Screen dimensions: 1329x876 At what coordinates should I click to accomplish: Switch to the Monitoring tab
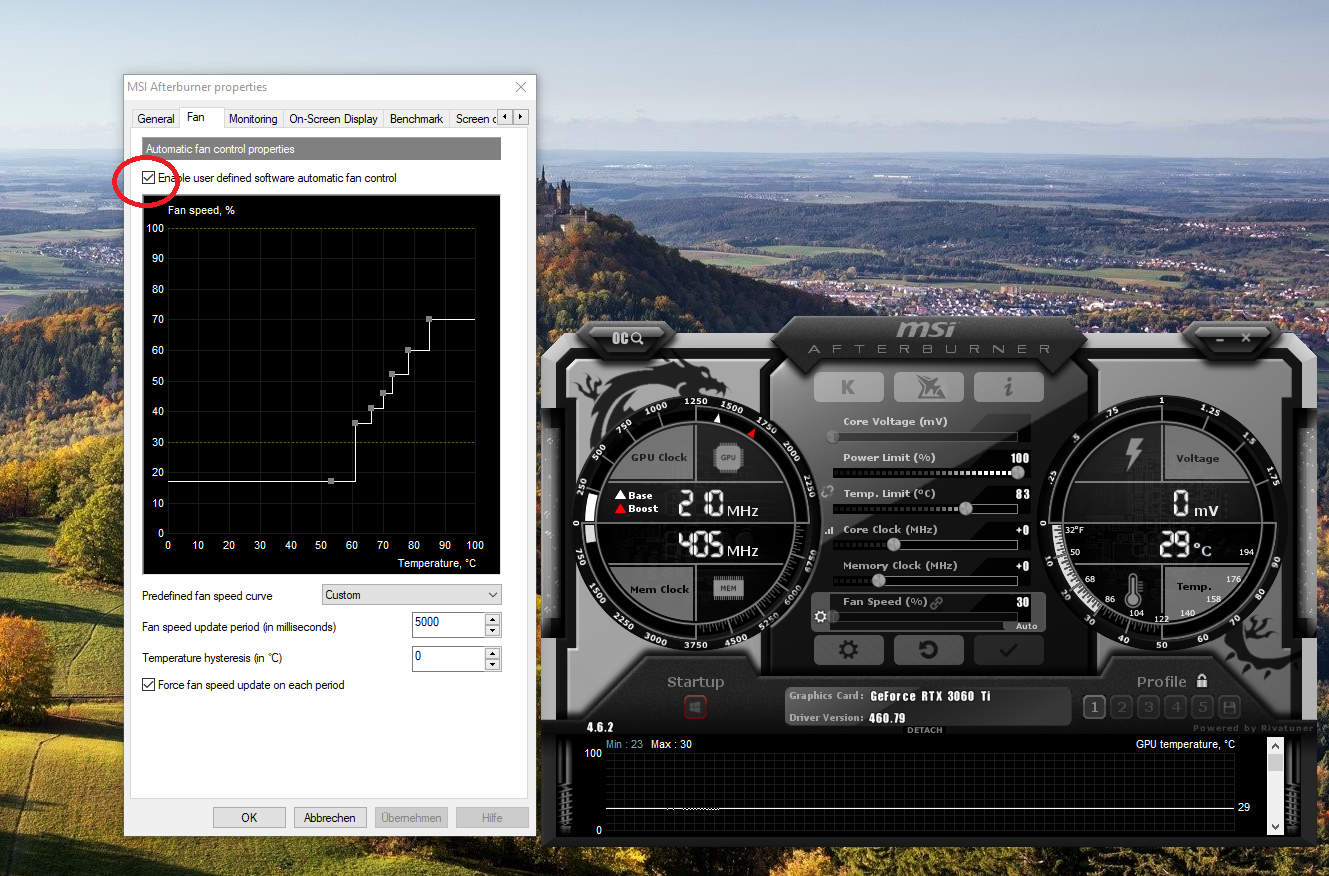pos(253,119)
